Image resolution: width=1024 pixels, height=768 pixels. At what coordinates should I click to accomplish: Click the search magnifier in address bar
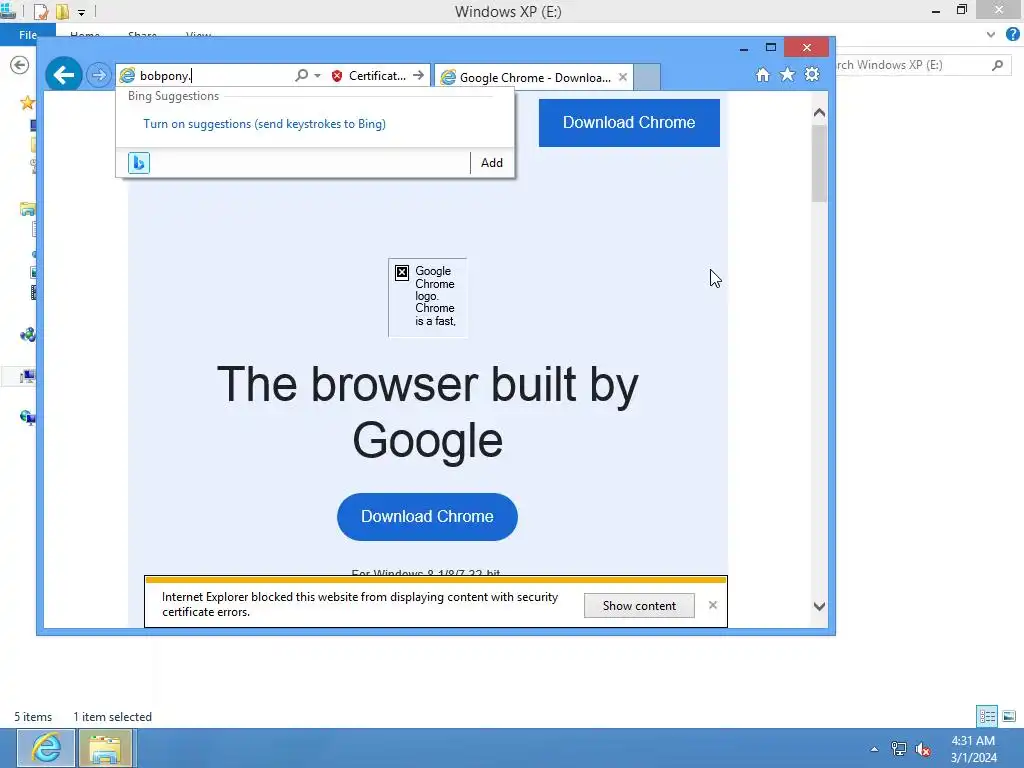tap(301, 76)
